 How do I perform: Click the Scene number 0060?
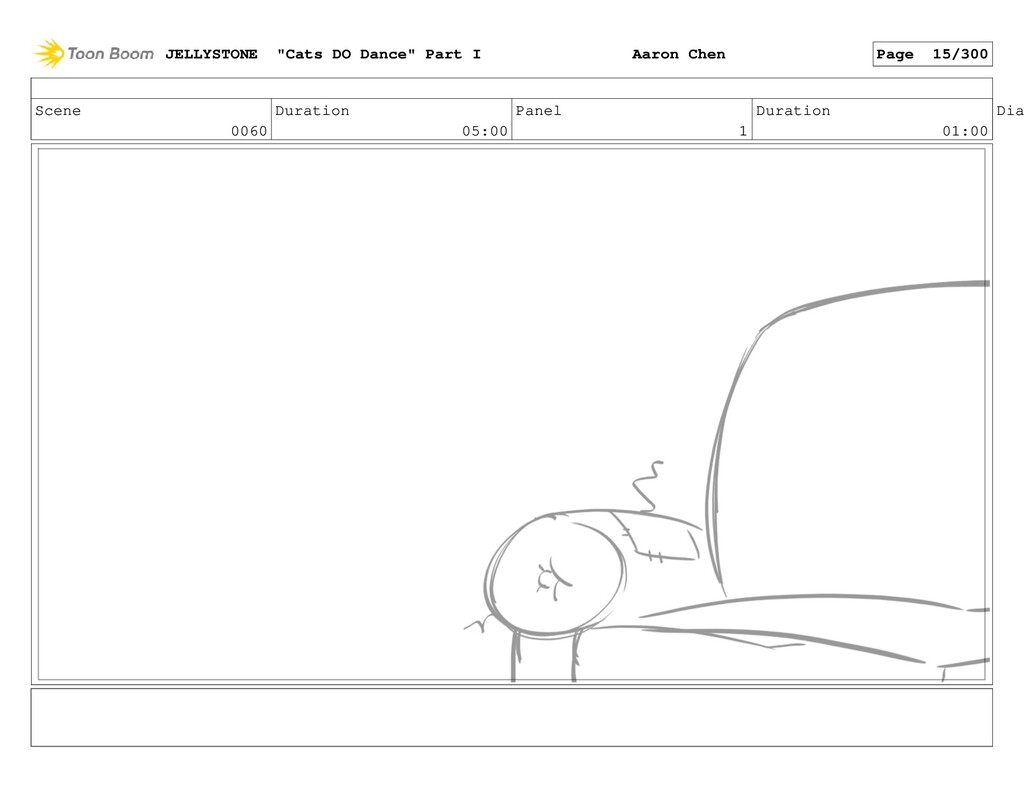[x=249, y=131]
